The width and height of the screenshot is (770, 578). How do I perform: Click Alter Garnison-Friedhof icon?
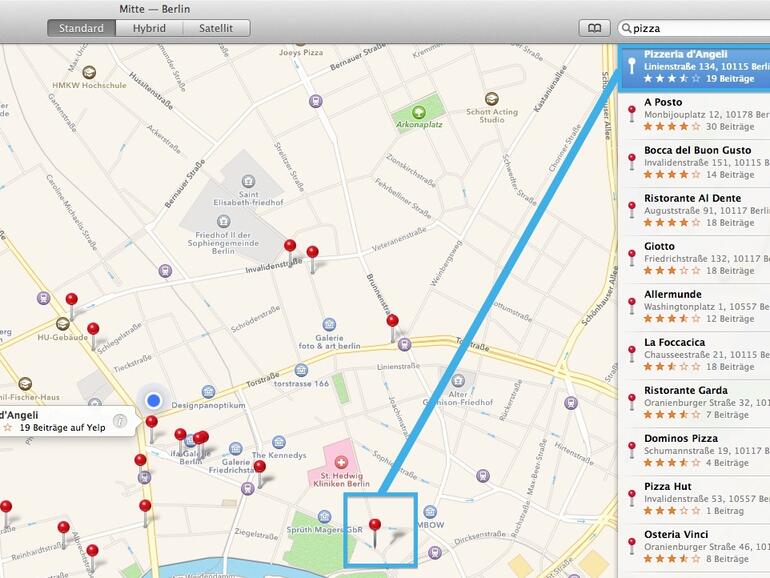[458, 380]
